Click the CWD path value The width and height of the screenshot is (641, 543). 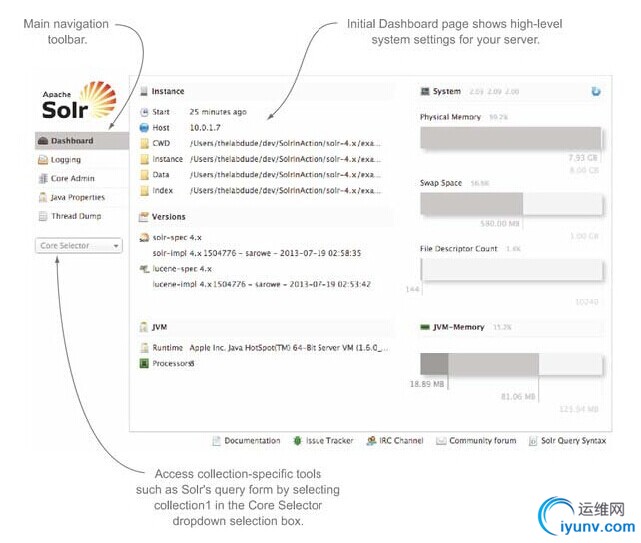[285, 143]
